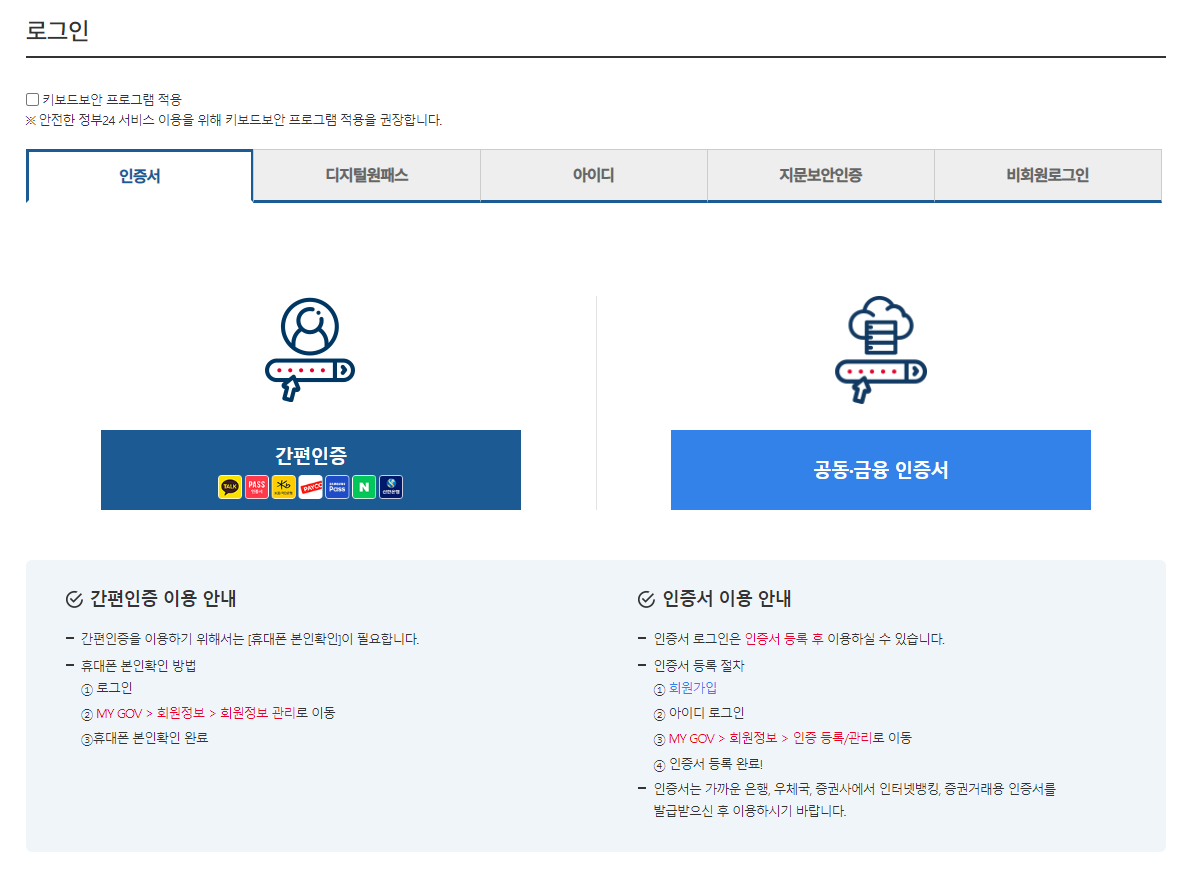Viewport: 1196px width, 876px height.
Task: Click the ③휴대폰 본인확인 완료 step
Action: 144,739
